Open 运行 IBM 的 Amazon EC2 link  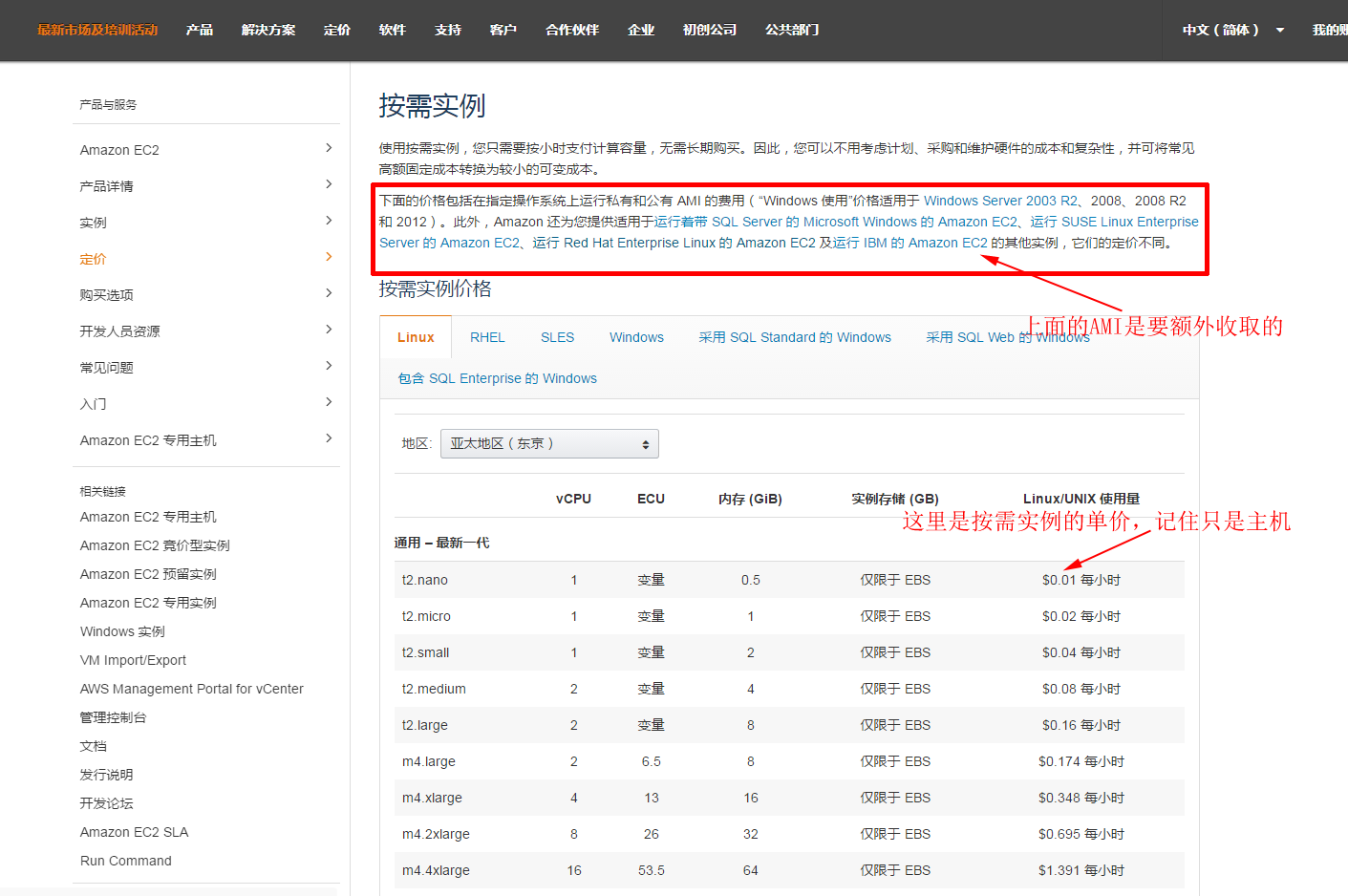910,243
